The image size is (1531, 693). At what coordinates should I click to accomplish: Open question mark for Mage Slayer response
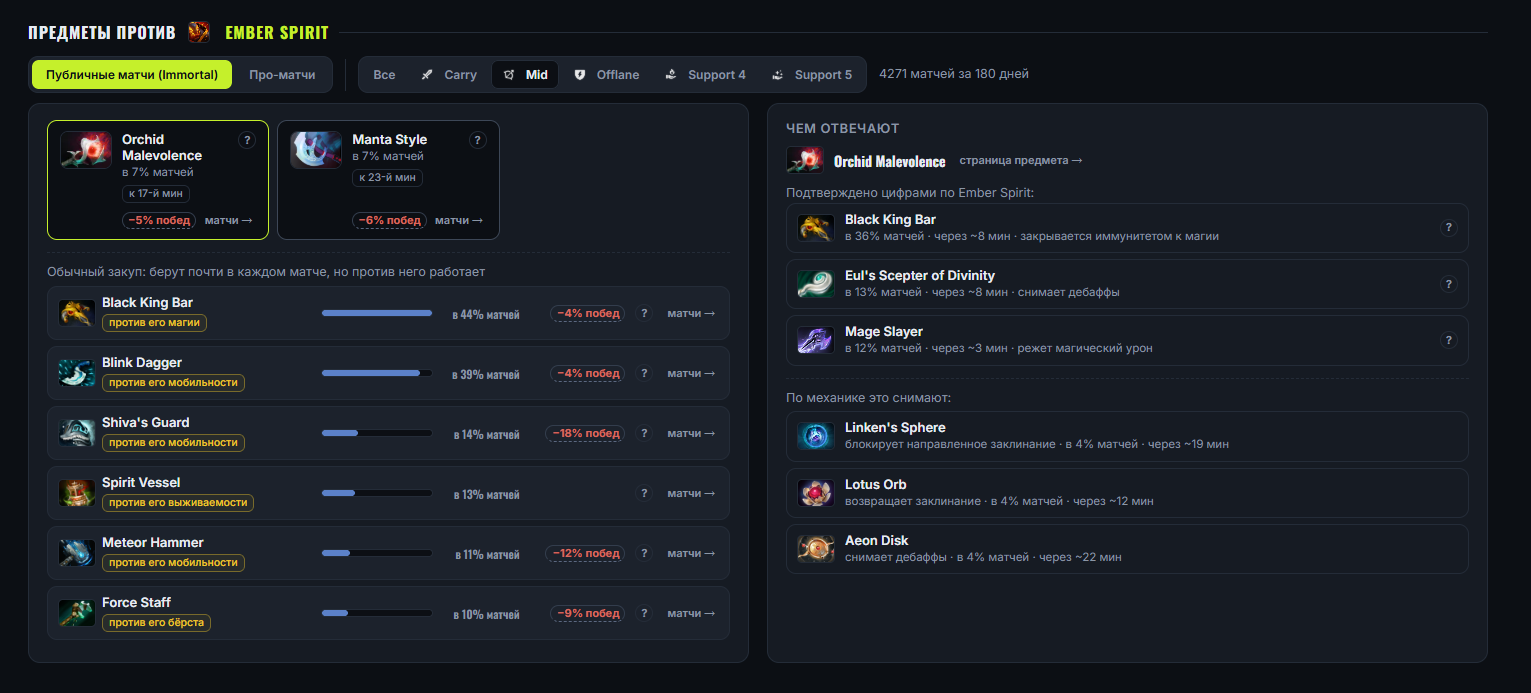(1448, 340)
